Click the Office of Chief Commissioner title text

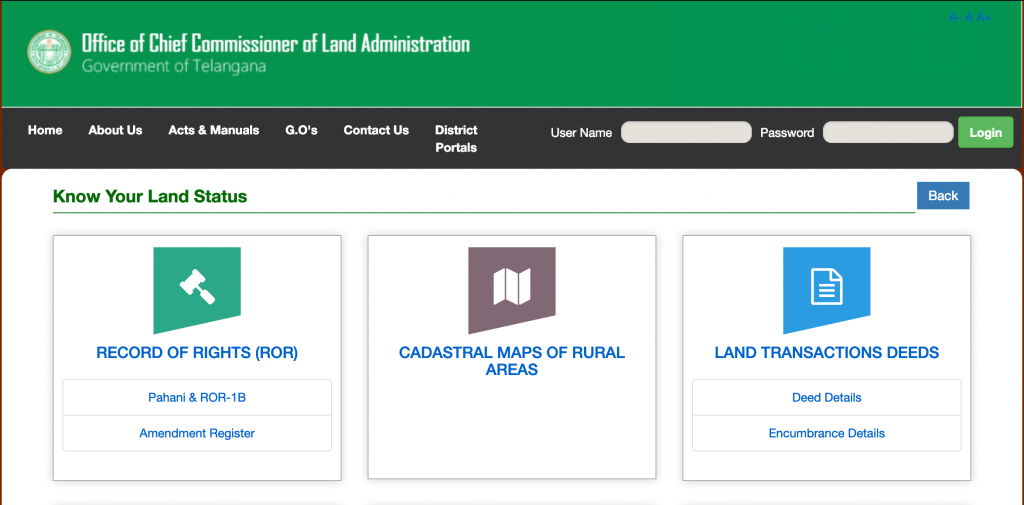tap(276, 44)
